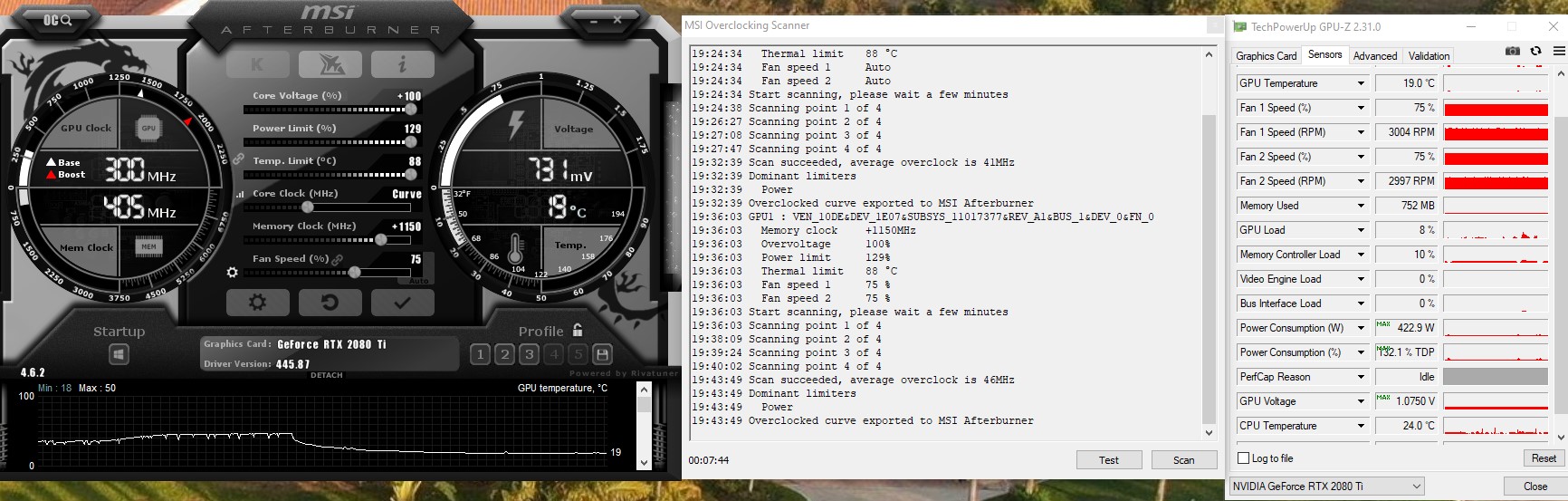1568x501 pixels.
Task: Save current profile with floppy icon
Action: 603,354
